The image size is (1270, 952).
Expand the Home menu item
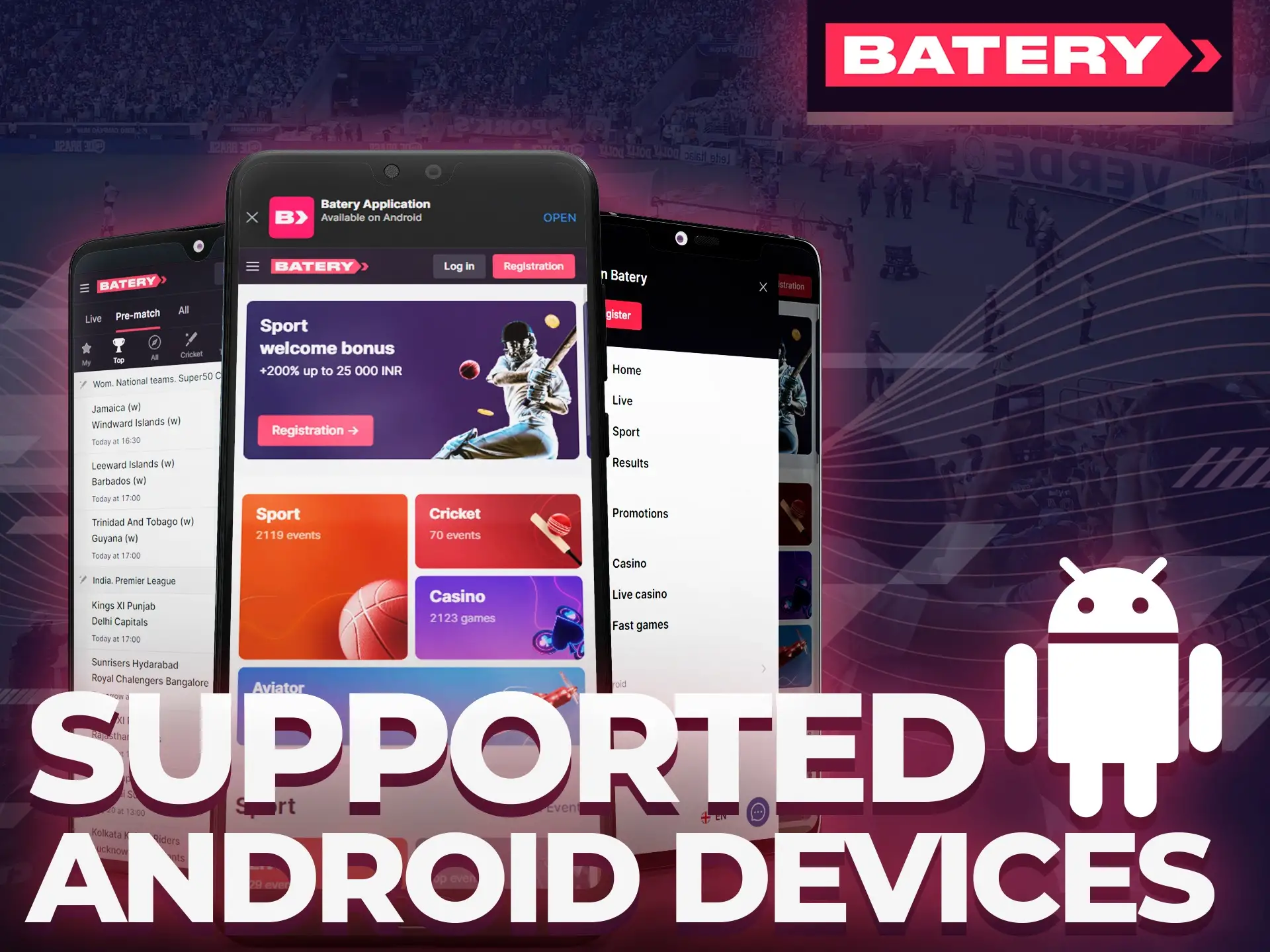click(628, 370)
